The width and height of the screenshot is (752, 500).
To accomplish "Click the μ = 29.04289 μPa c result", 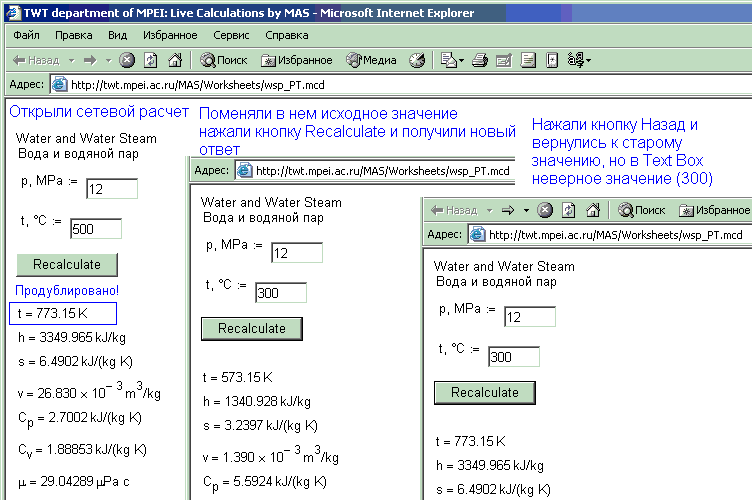I will (74, 481).
